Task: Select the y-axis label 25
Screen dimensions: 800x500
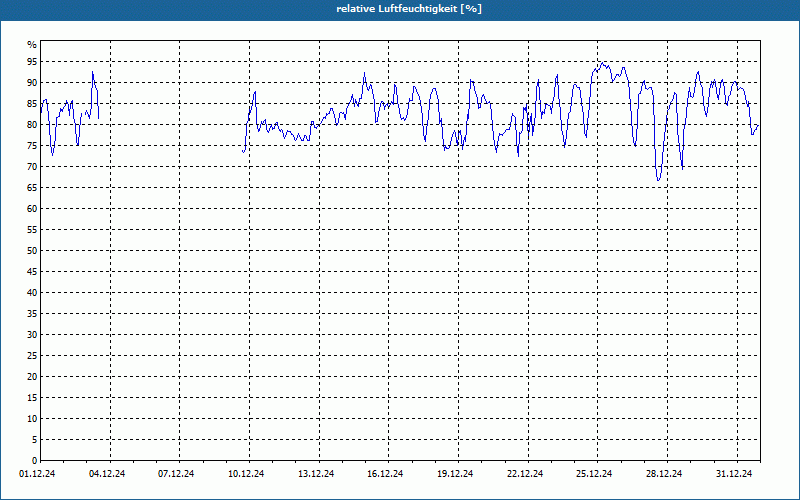Action: [32, 356]
